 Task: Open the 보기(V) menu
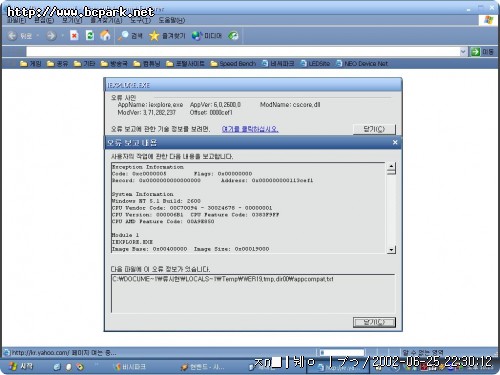click(72, 21)
